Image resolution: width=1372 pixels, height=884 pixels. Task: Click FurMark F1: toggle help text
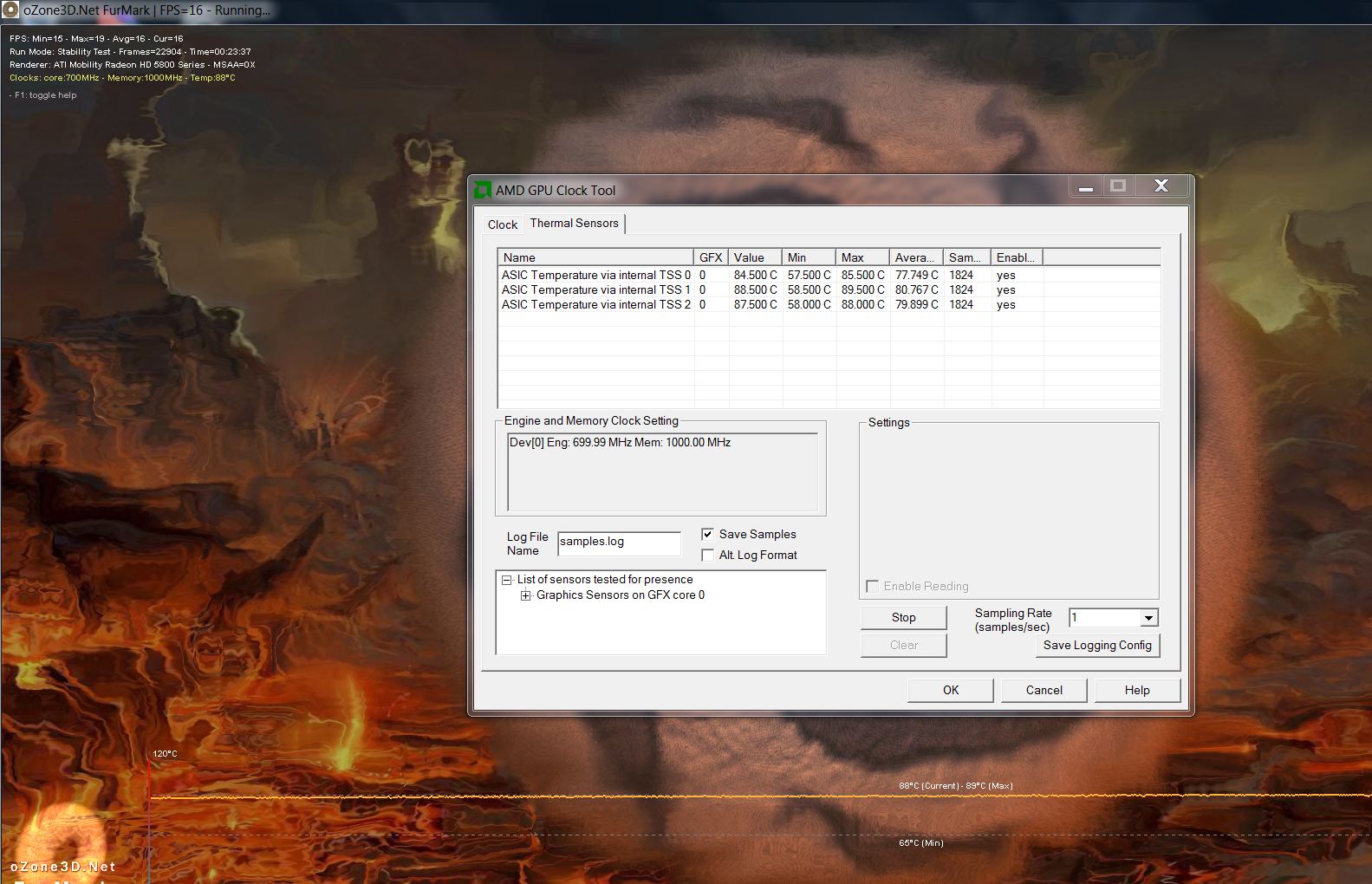(43, 95)
